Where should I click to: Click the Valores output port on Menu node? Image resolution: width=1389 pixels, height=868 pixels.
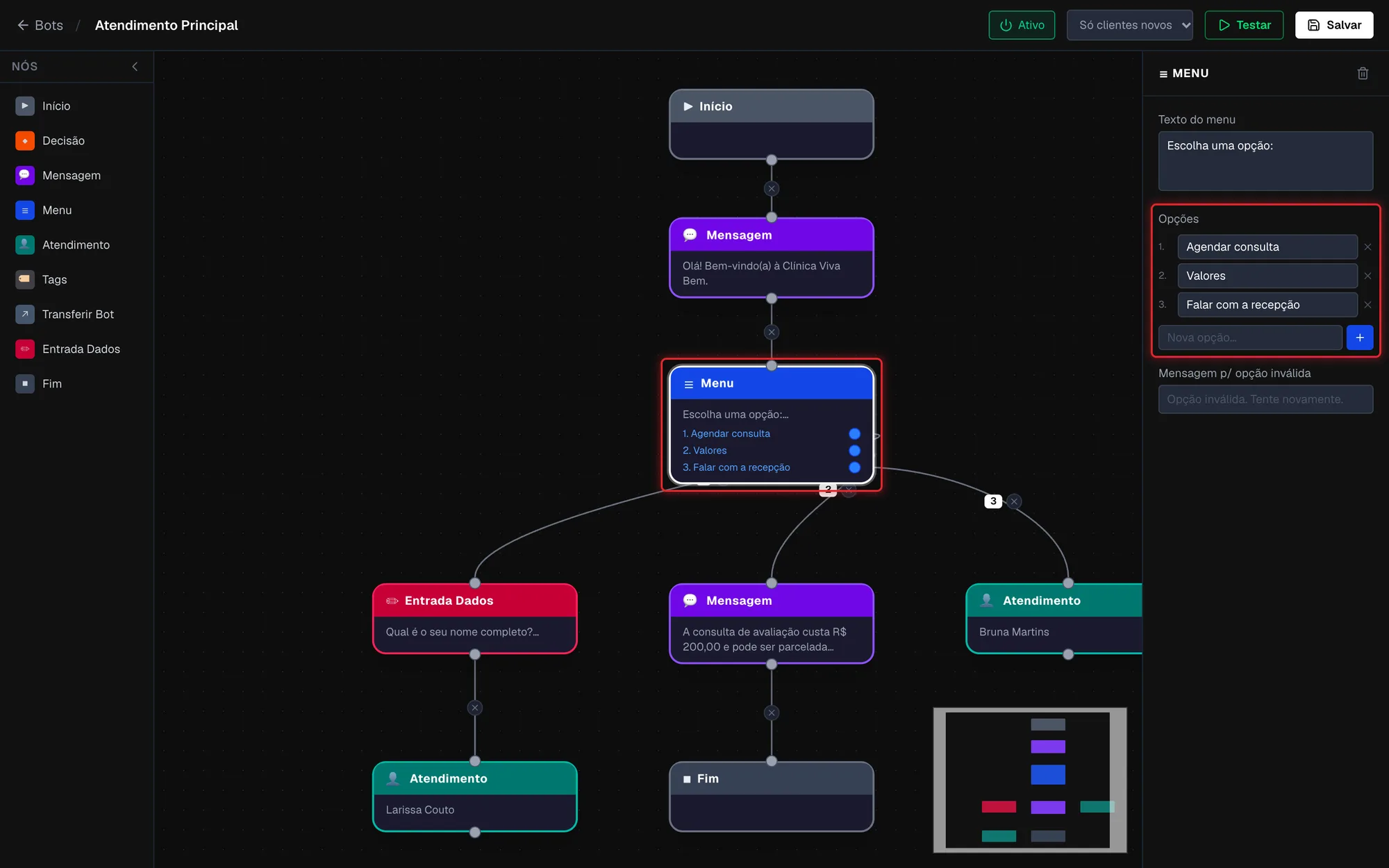[855, 451]
